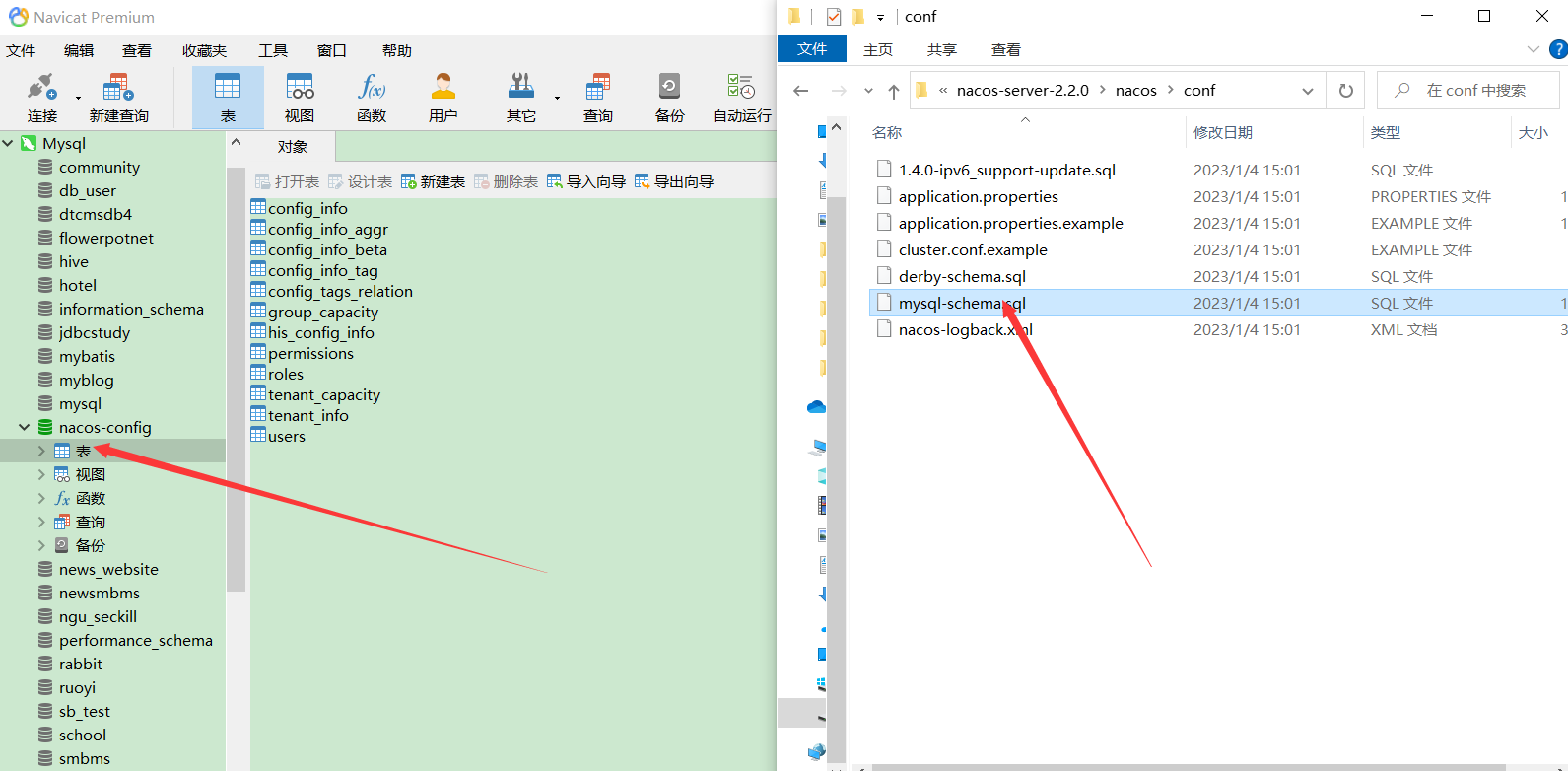Refresh the conf folder in Explorer

pos(1345,91)
